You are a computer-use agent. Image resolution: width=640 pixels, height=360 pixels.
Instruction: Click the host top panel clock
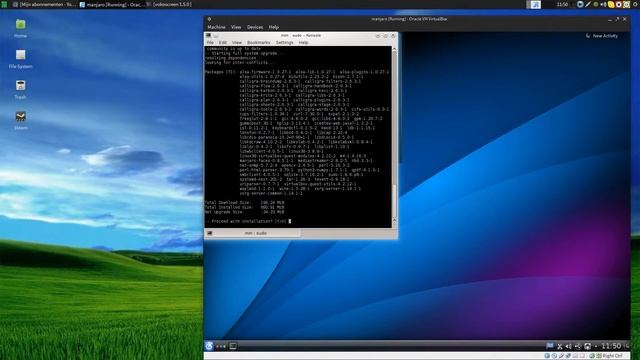[562, 4]
